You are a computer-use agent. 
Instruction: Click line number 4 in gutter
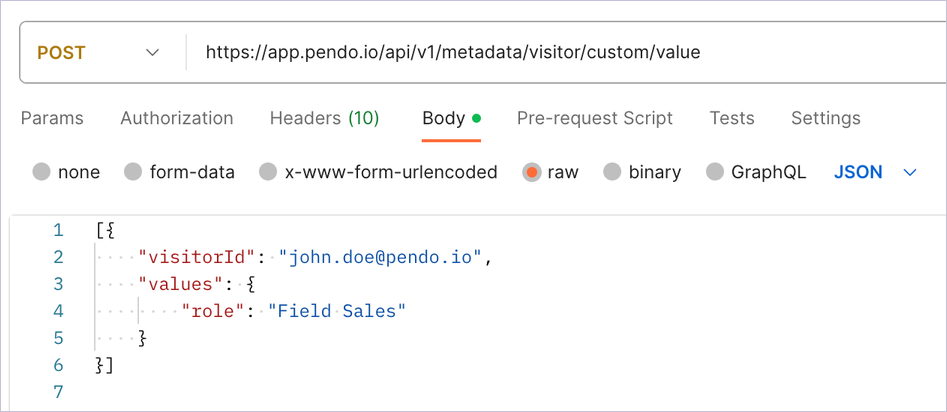(x=58, y=311)
